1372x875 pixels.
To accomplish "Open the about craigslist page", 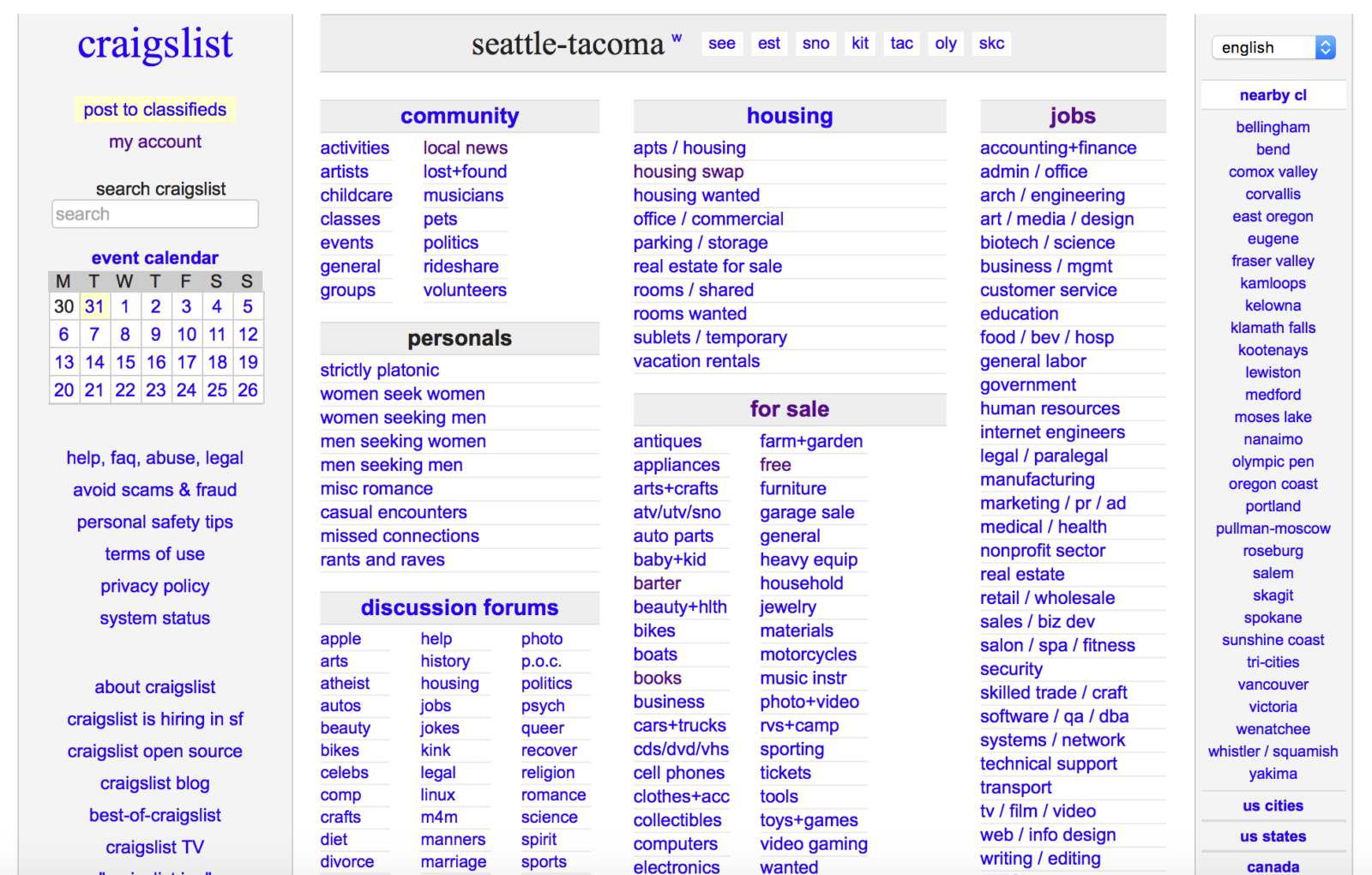I will coord(155,687).
